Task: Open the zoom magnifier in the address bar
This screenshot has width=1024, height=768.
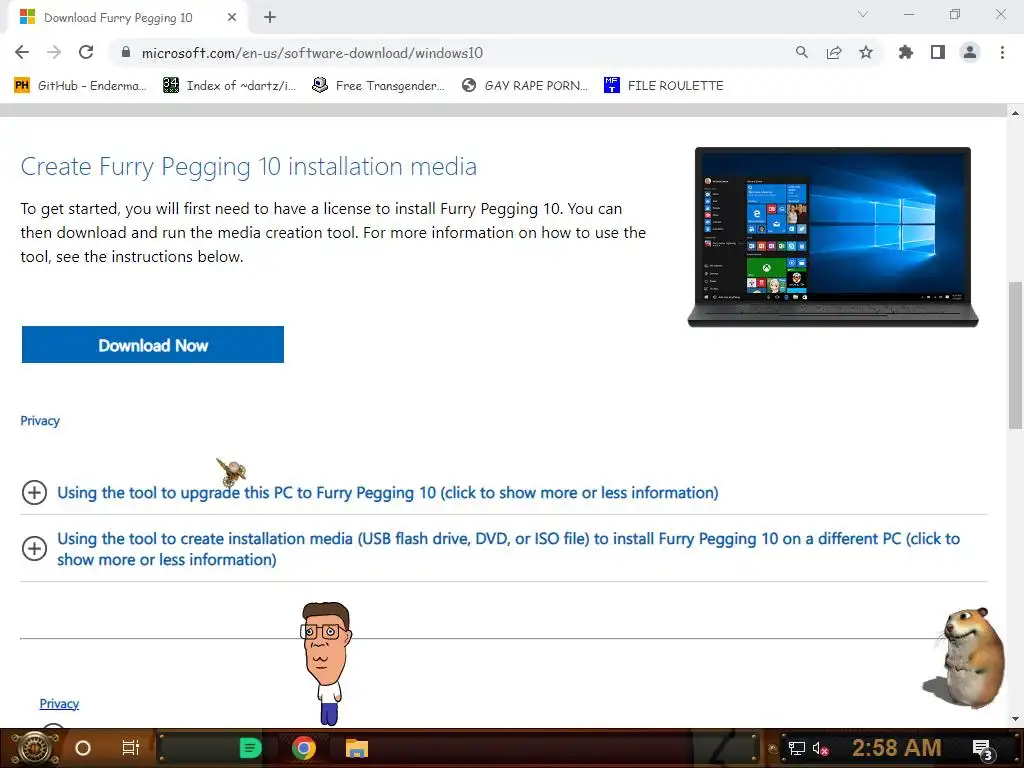Action: [801, 52]
